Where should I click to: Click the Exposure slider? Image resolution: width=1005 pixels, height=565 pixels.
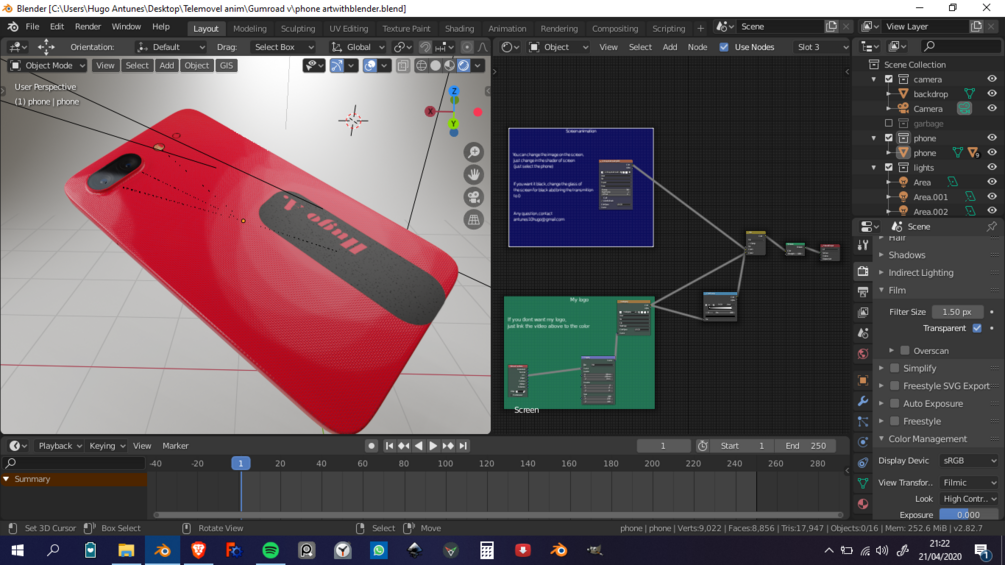pos(968,514)
